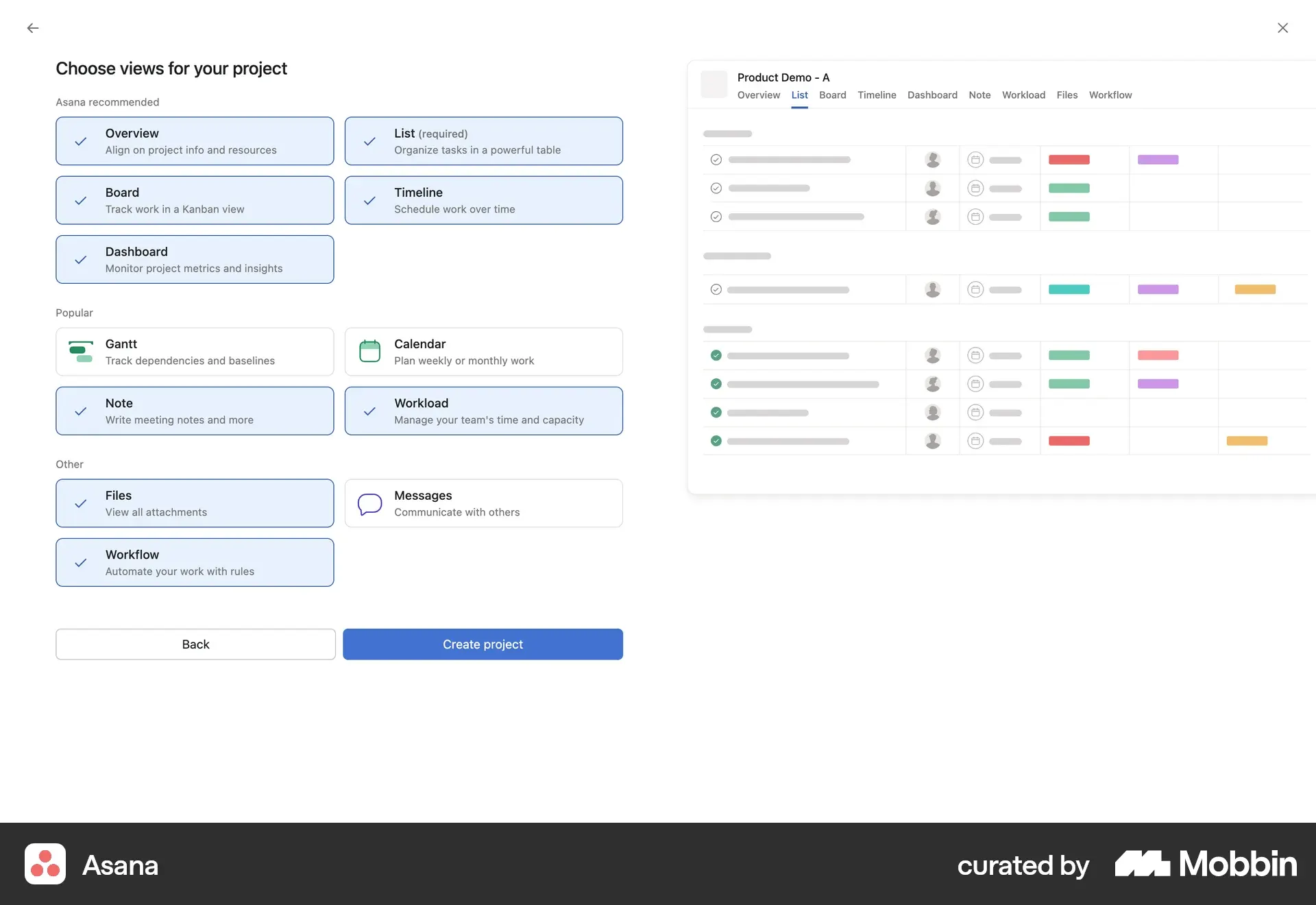Image resolution: width=1316 pixels, height=905 pixels.
Task: Deselect the Overview view option
Action: click(195, 141)
